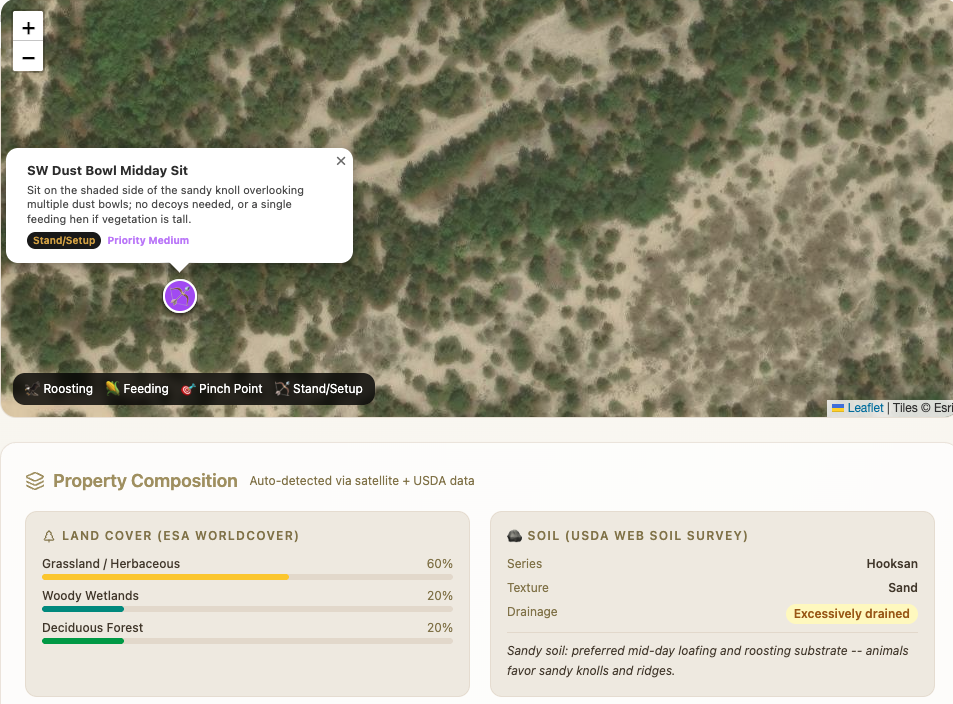The width and height of the screenshot is (953, 704).
Task: Zoom in on the map
Action: pyautogui.click(x=28, y=27)
